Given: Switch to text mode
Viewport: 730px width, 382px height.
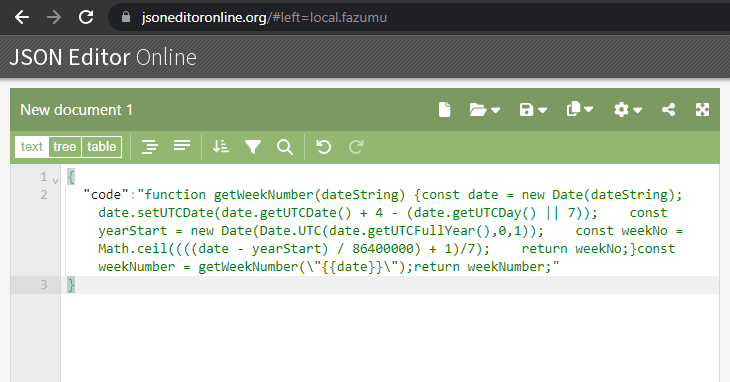Looking at the screenshot, I should click(x=32, y=147).
